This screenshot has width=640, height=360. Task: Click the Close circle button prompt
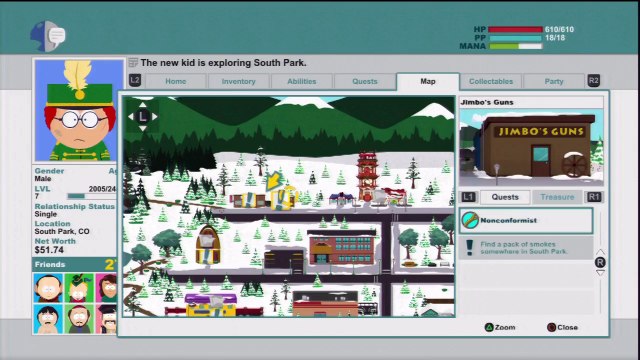coord(562,327)
